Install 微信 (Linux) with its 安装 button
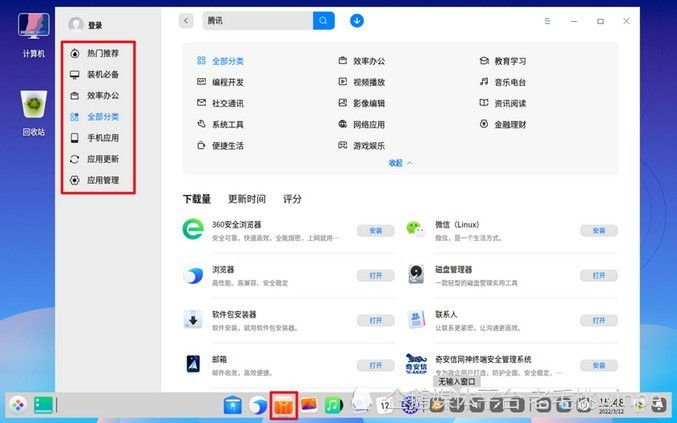This screenshot has height=423, width=677. [599, 231]
